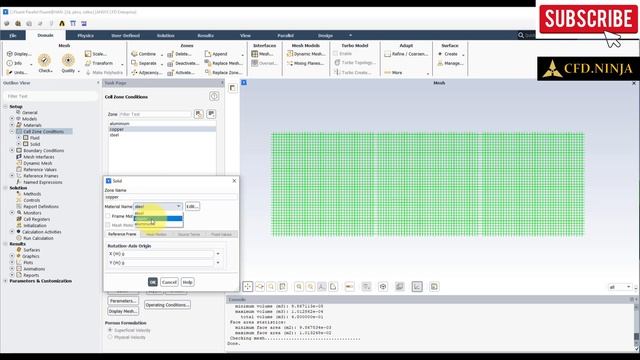Select Run Calculation in the outline tree
Viewport: 640px width, 360px height.
coord(38,238)
